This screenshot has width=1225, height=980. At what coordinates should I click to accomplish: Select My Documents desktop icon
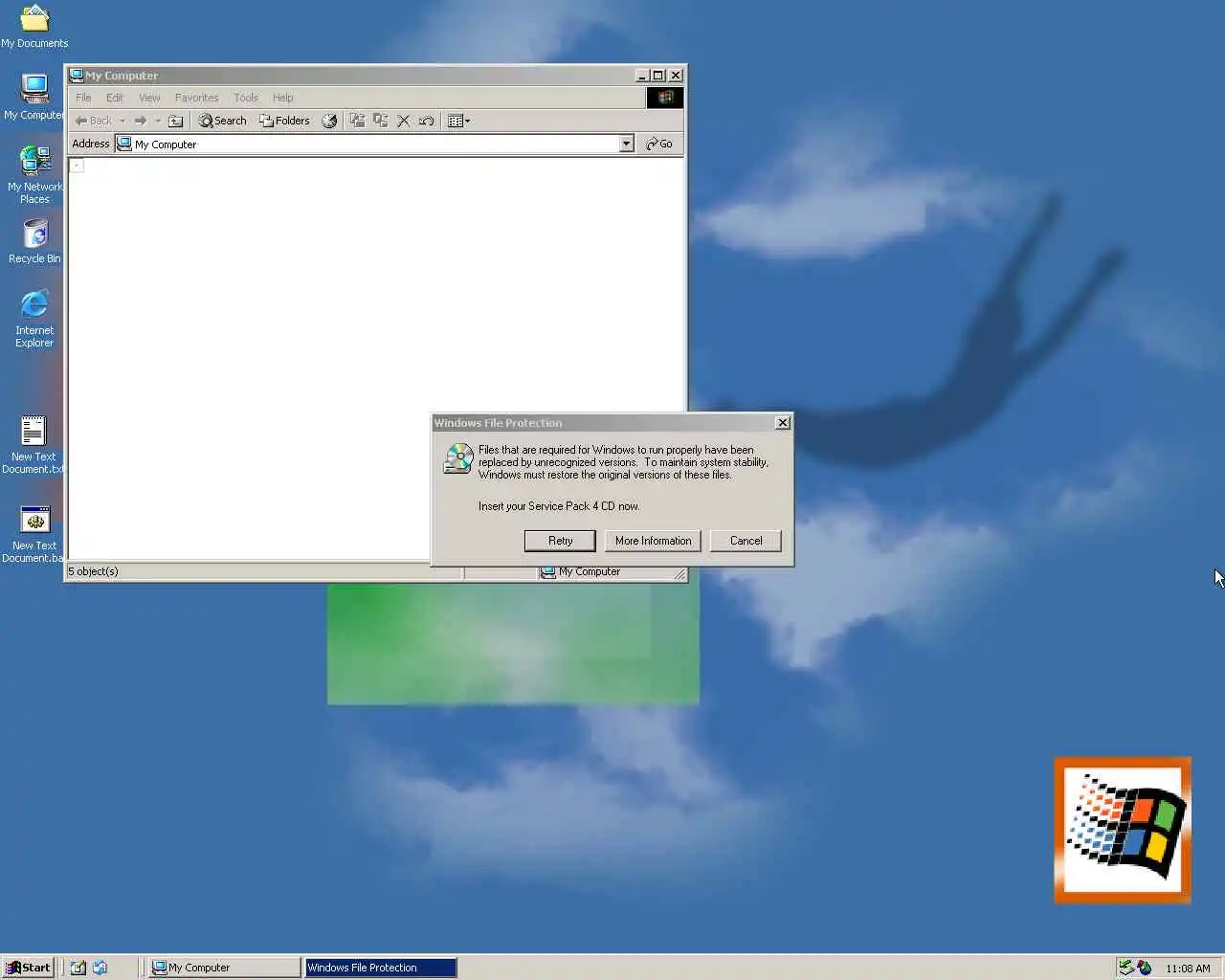34,26
